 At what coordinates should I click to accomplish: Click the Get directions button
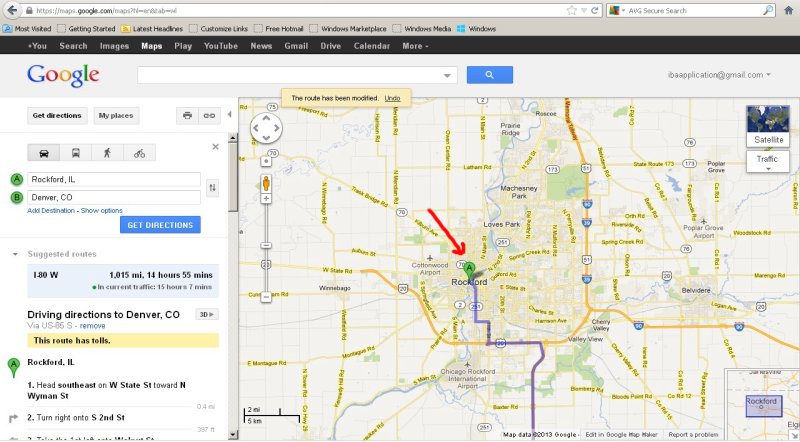point(57,116)
